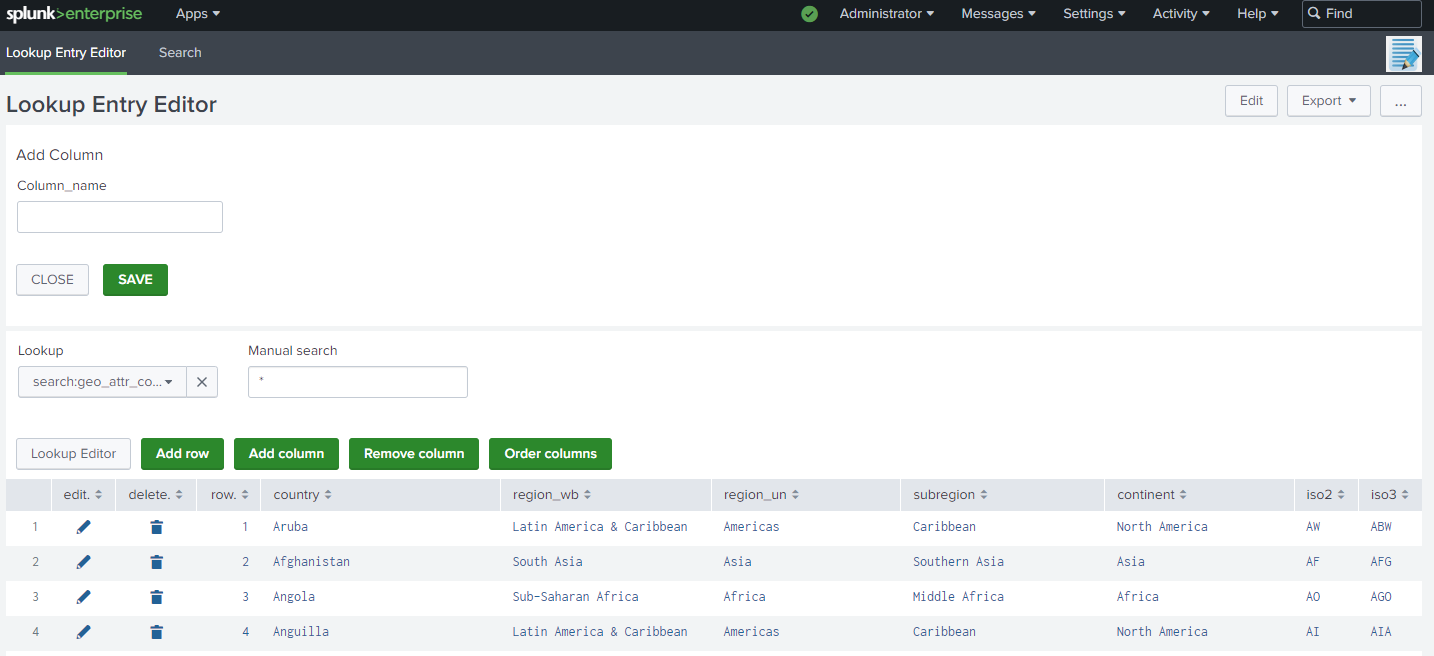Open the Lookup selector dropdown

[x=102, y=382]
